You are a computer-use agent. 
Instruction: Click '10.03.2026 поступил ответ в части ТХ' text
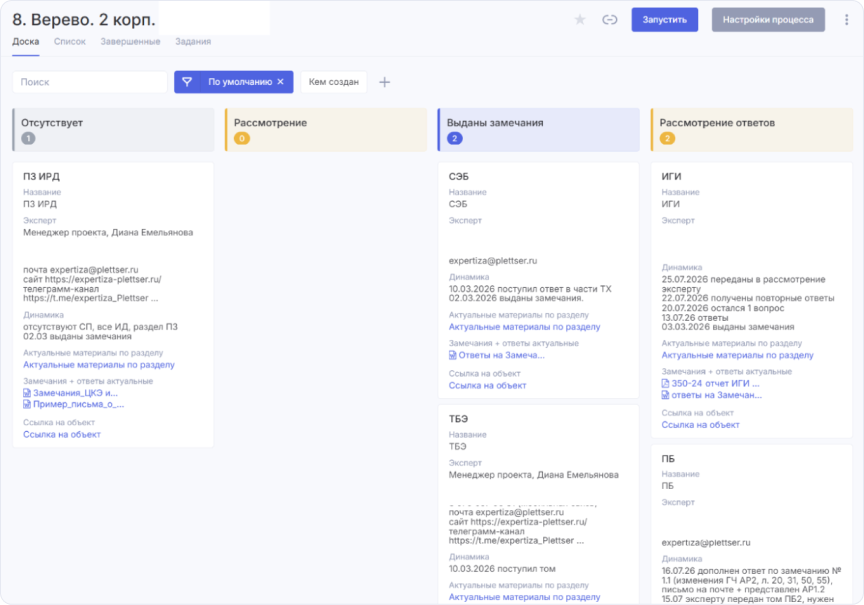530,289
